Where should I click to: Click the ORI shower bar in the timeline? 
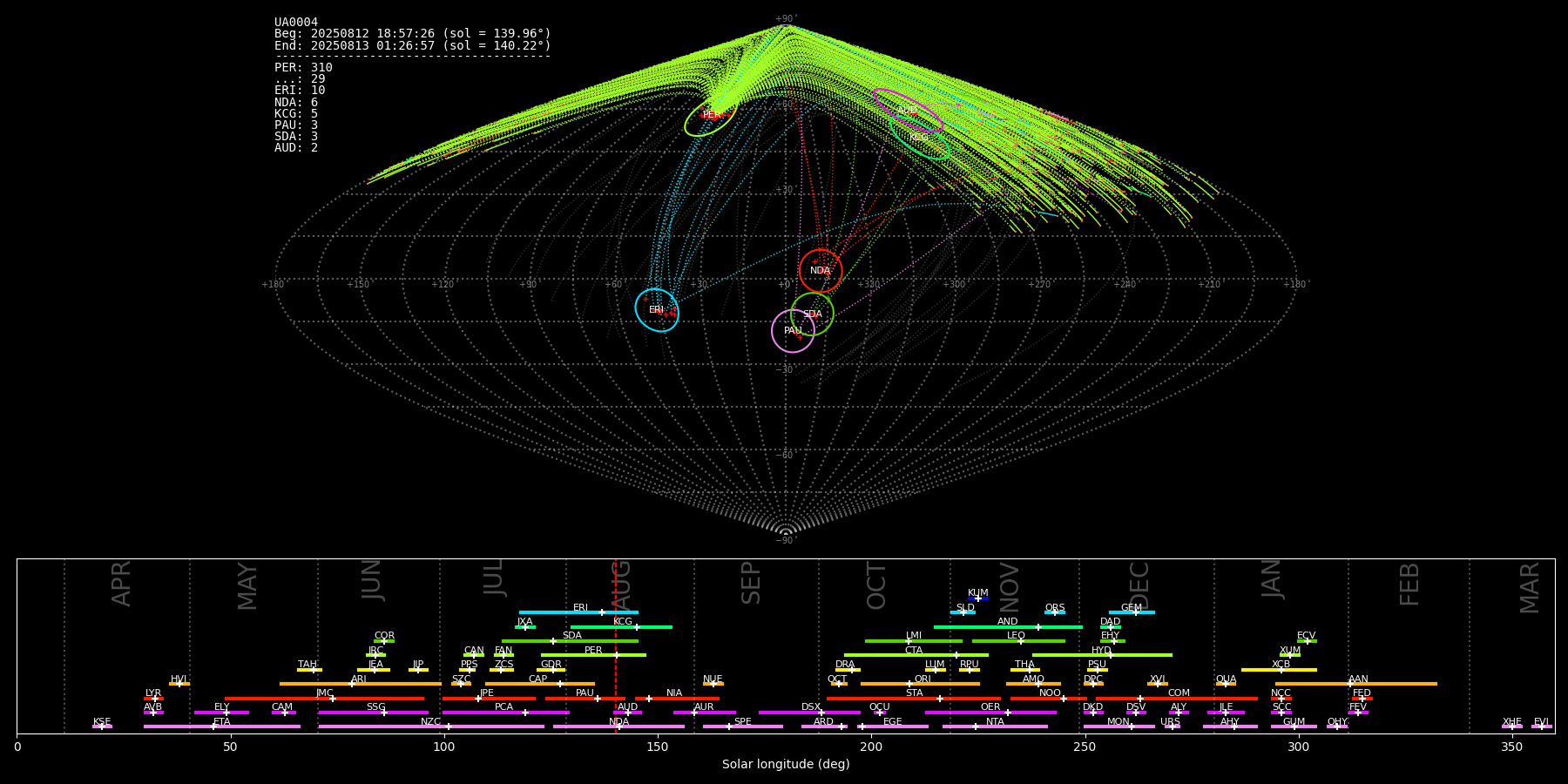pos(920,684)
